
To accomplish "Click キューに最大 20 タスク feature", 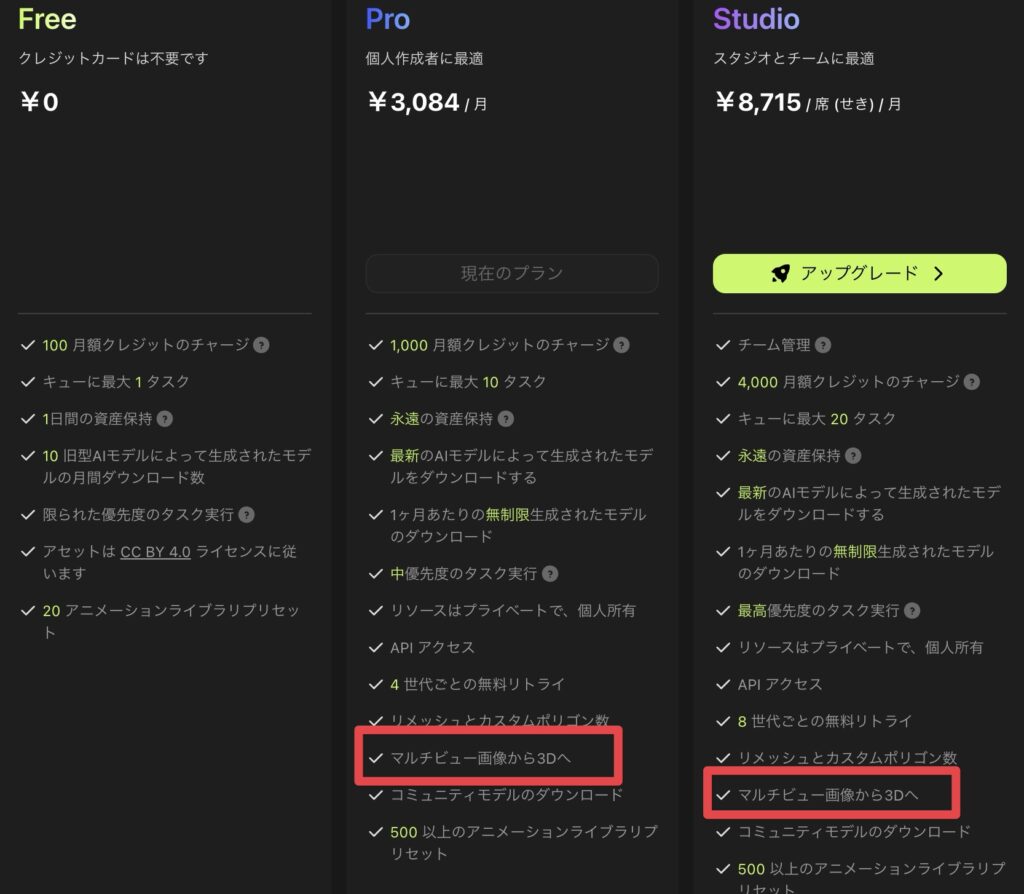I will point(816,419).
